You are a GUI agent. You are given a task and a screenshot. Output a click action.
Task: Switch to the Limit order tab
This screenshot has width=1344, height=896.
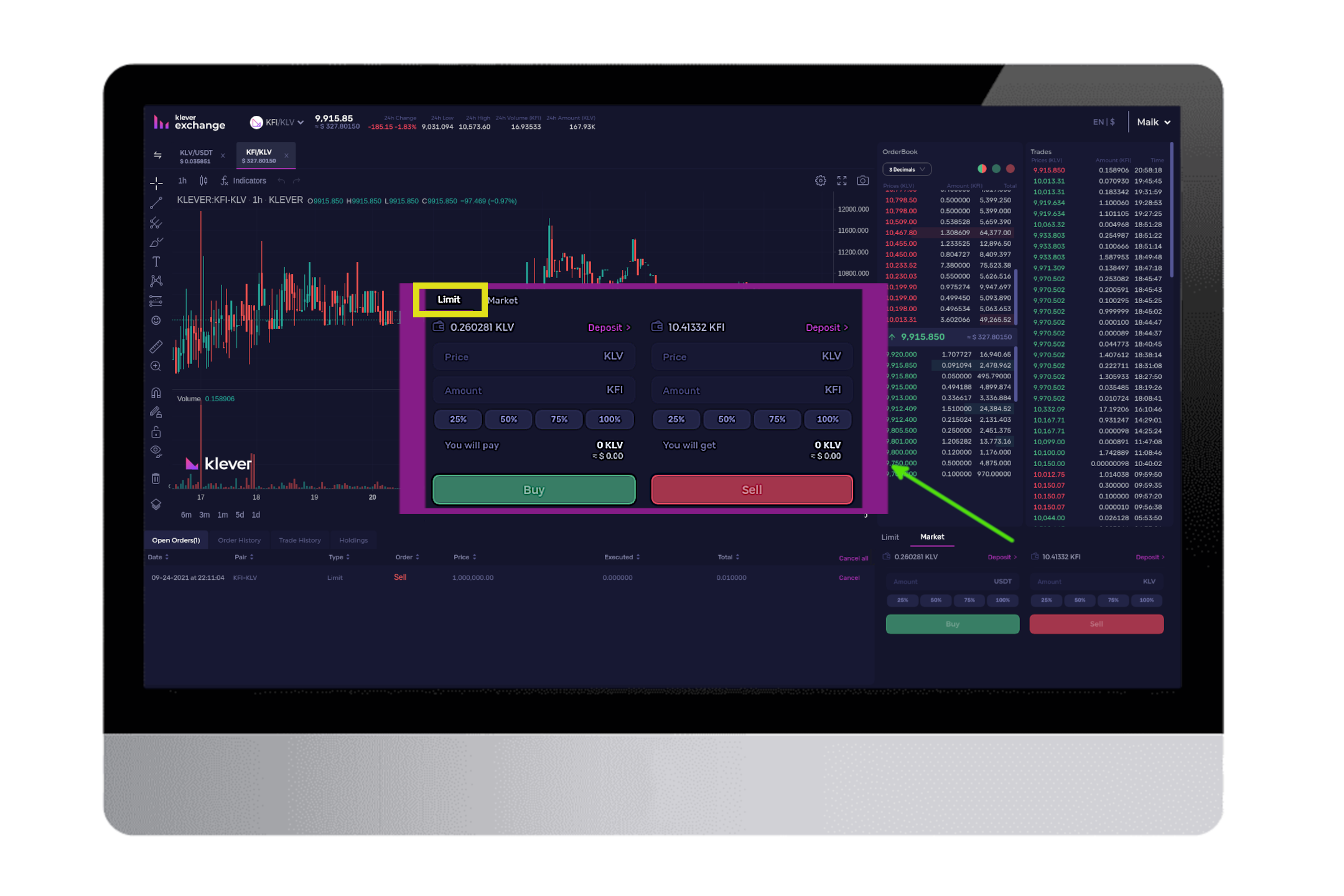[x=447, y=300]
